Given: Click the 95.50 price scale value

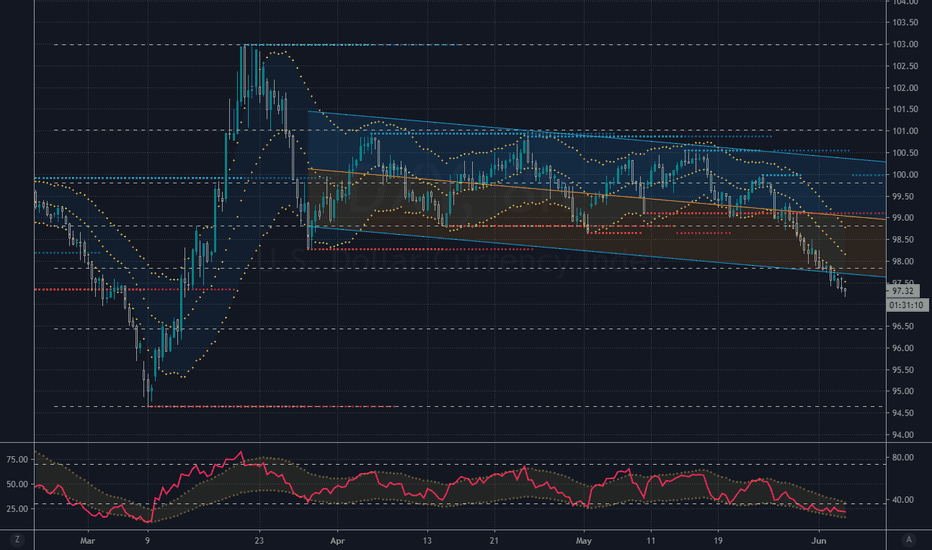Looking at the screenshot, I should click(x=903, y=370).
